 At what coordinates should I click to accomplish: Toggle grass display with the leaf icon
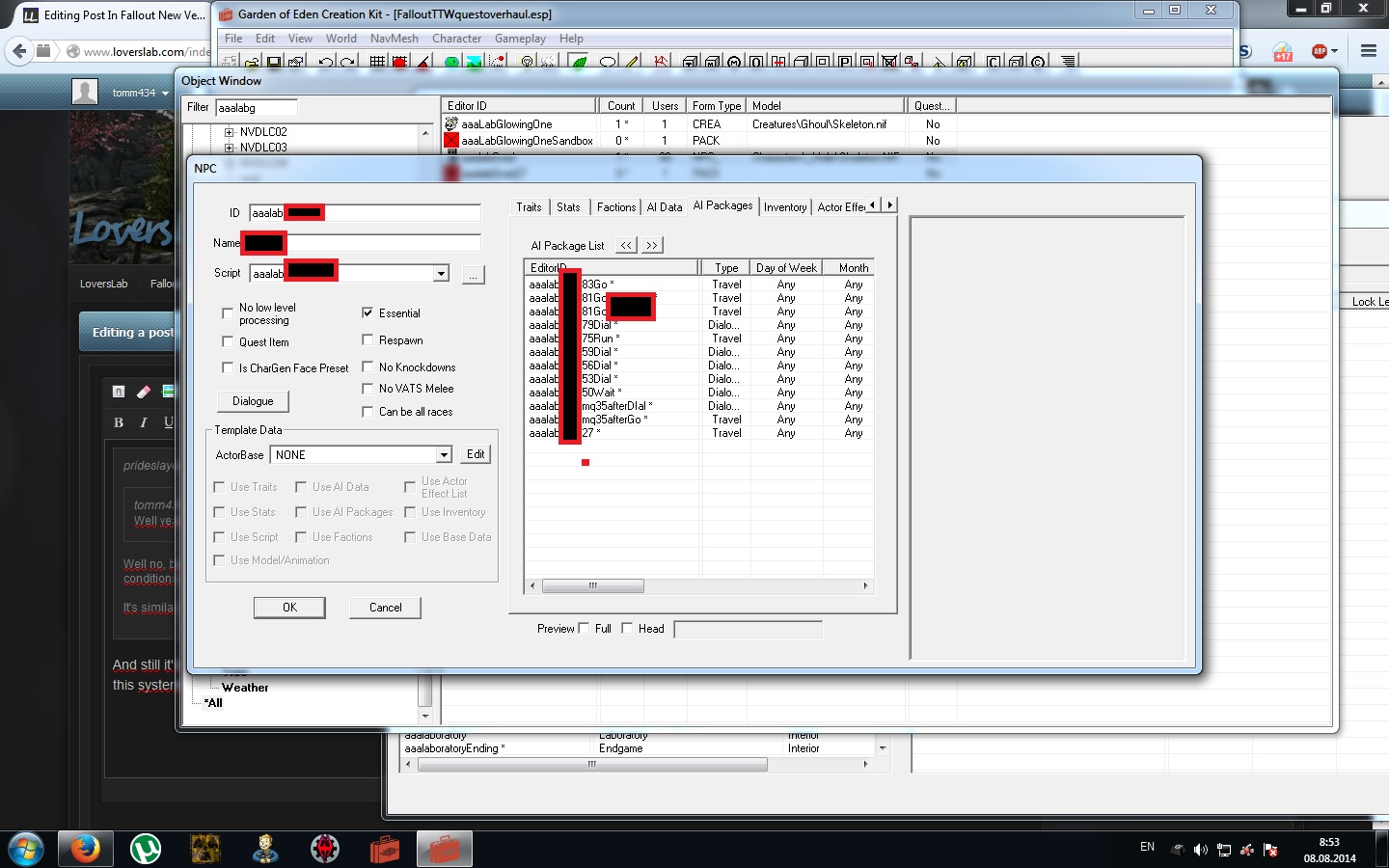point(579,61)
